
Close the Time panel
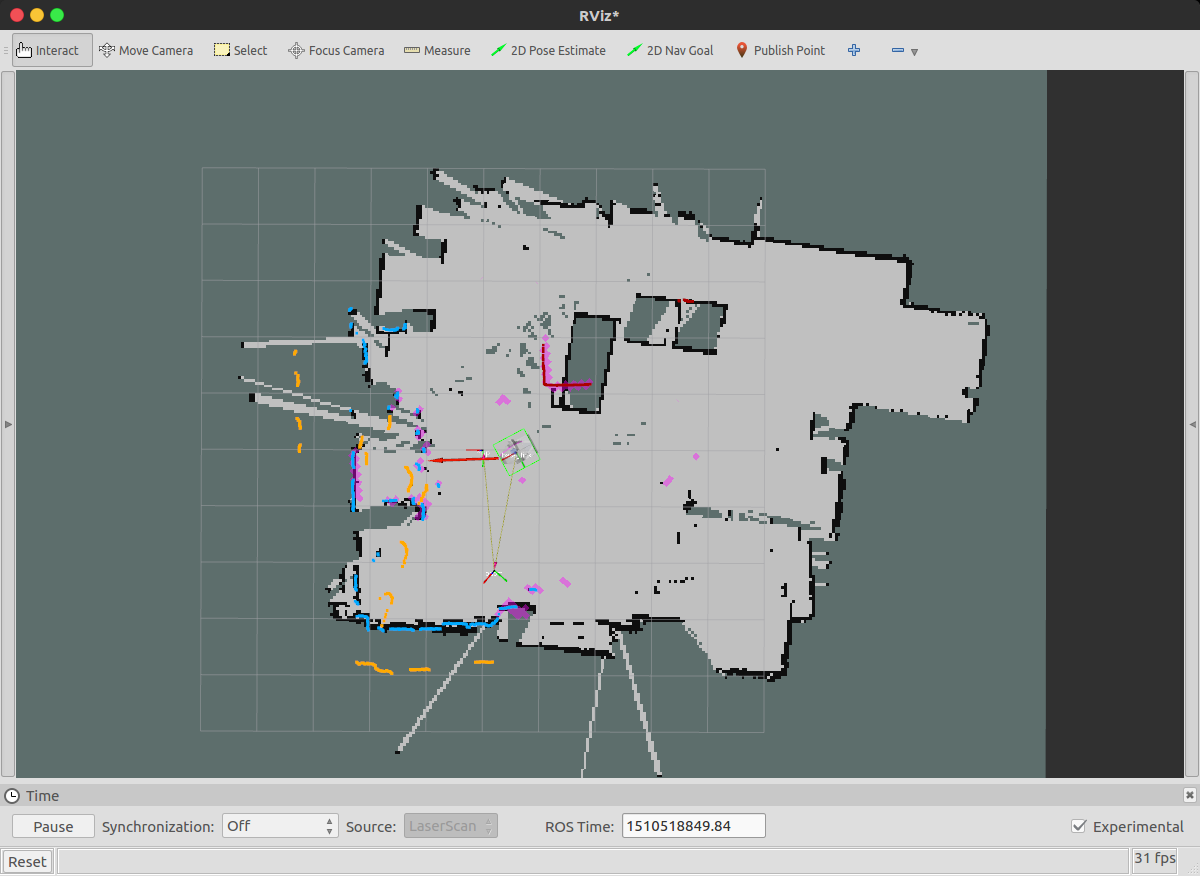point(1189,796)
